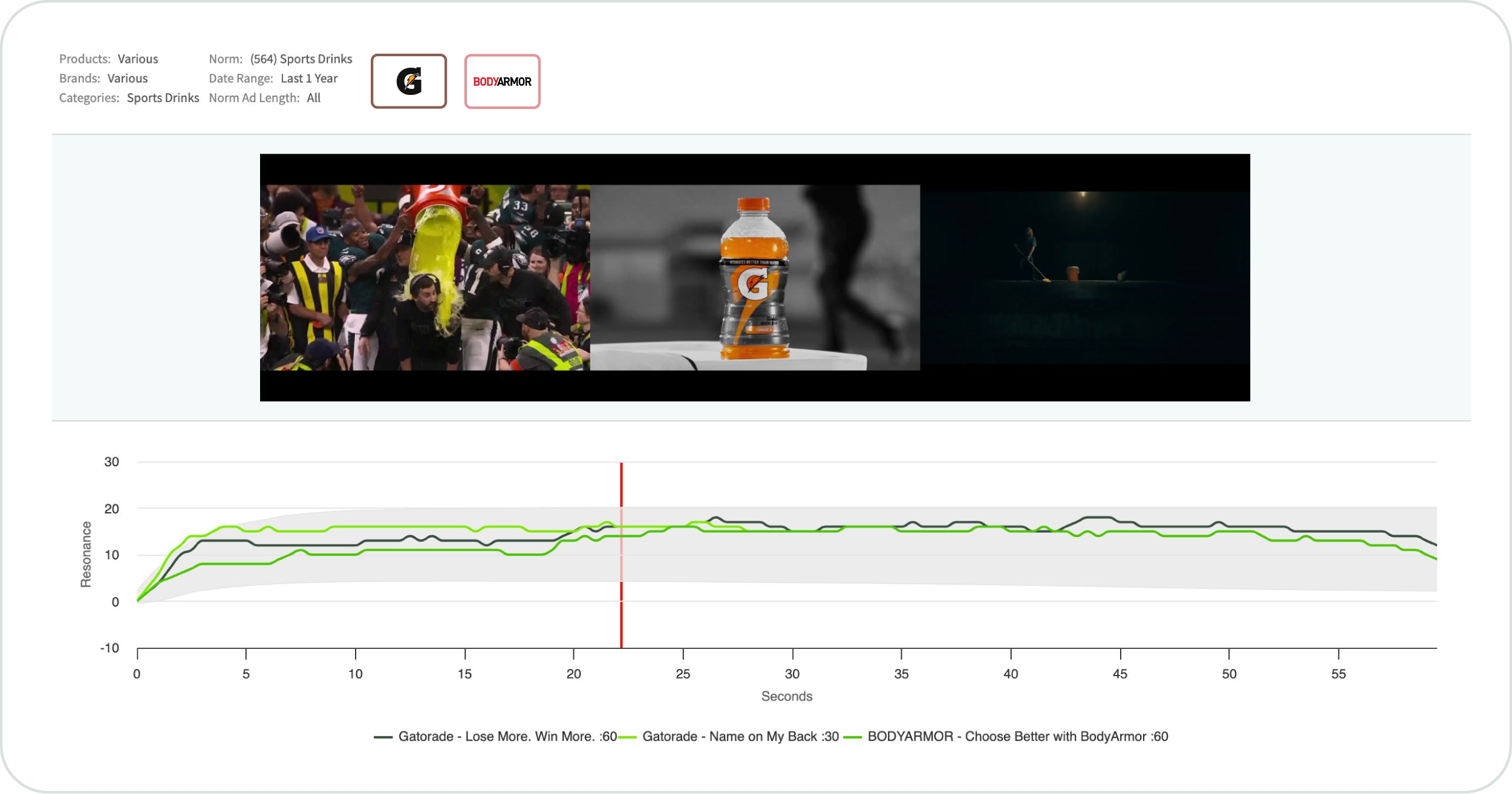Click the 25 tick label on Seconds axis

click(x=683, y=674)
